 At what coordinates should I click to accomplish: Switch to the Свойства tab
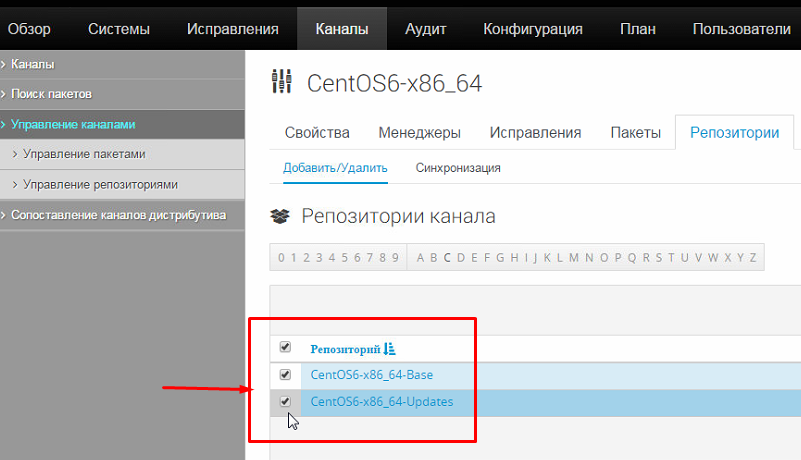click(317, 133)
